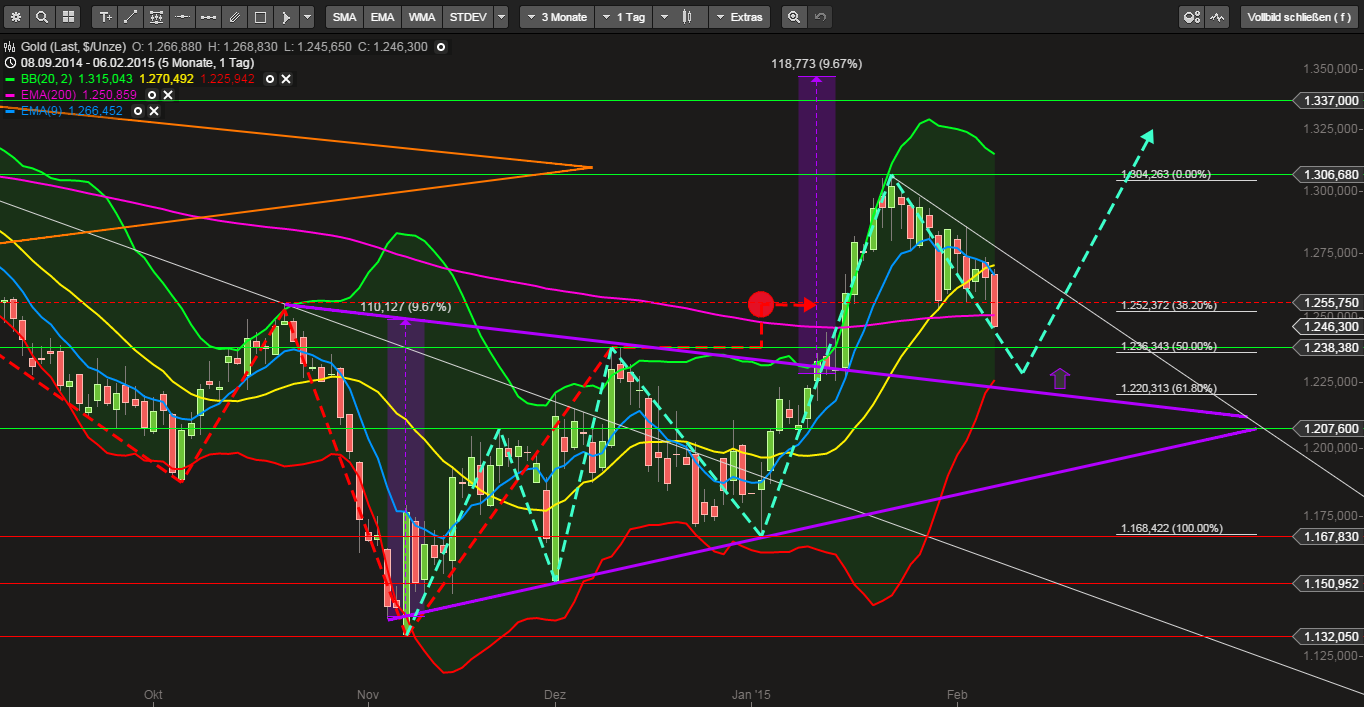Click Fibonacci label 1.220,313 (61.80%)
The height and width of the screenshot is (707, 1364).
1168,388
